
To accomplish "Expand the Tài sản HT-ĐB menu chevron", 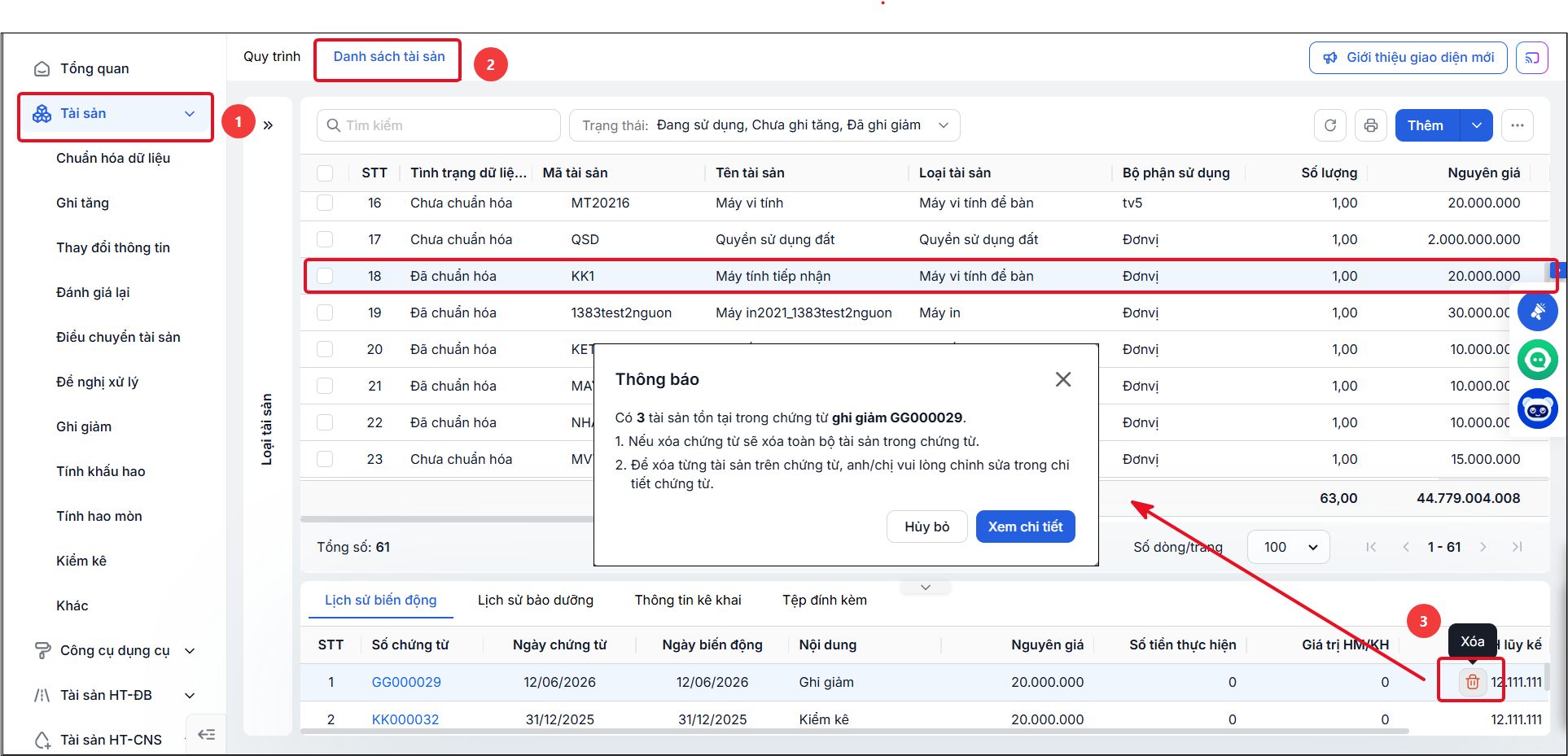I will [x=190, y=696].
